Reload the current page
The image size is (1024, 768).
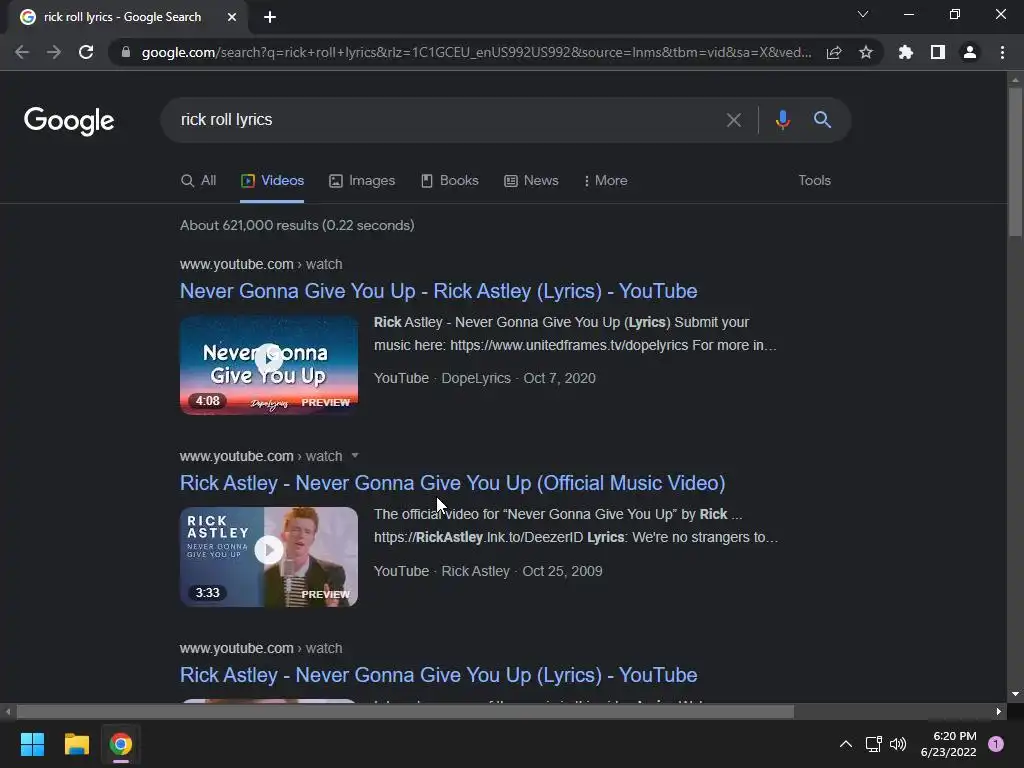(86, 52)
